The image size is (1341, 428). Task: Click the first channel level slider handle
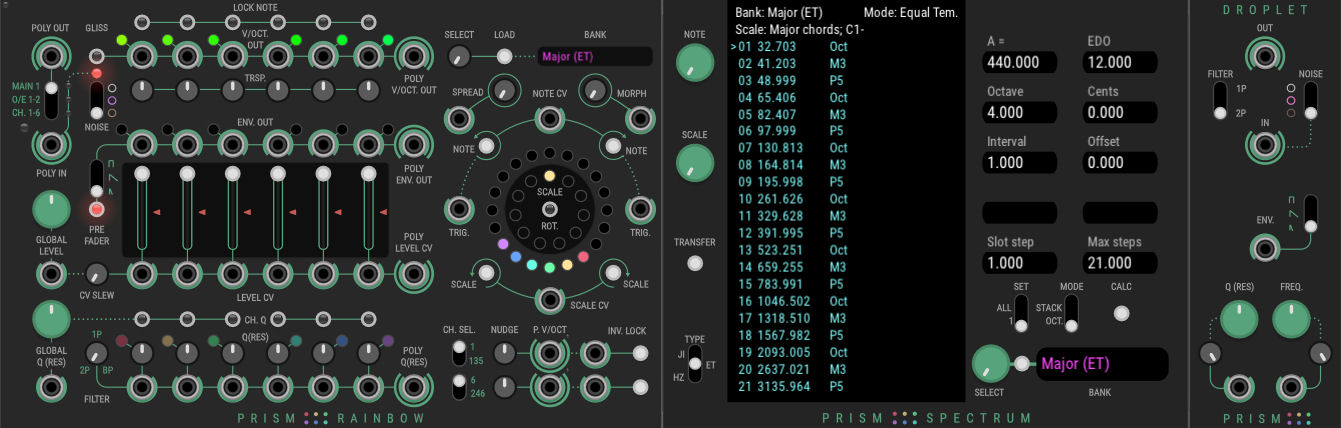coord(142,175)
